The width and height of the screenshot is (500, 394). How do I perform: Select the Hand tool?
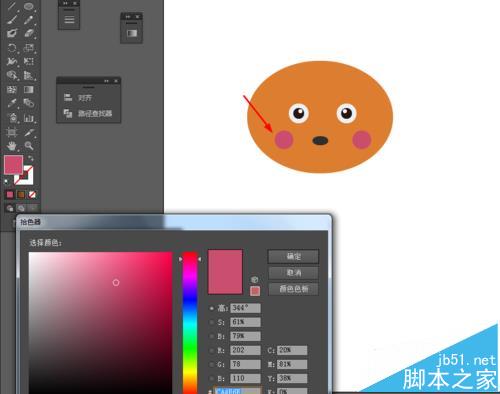tap(12, 146)
